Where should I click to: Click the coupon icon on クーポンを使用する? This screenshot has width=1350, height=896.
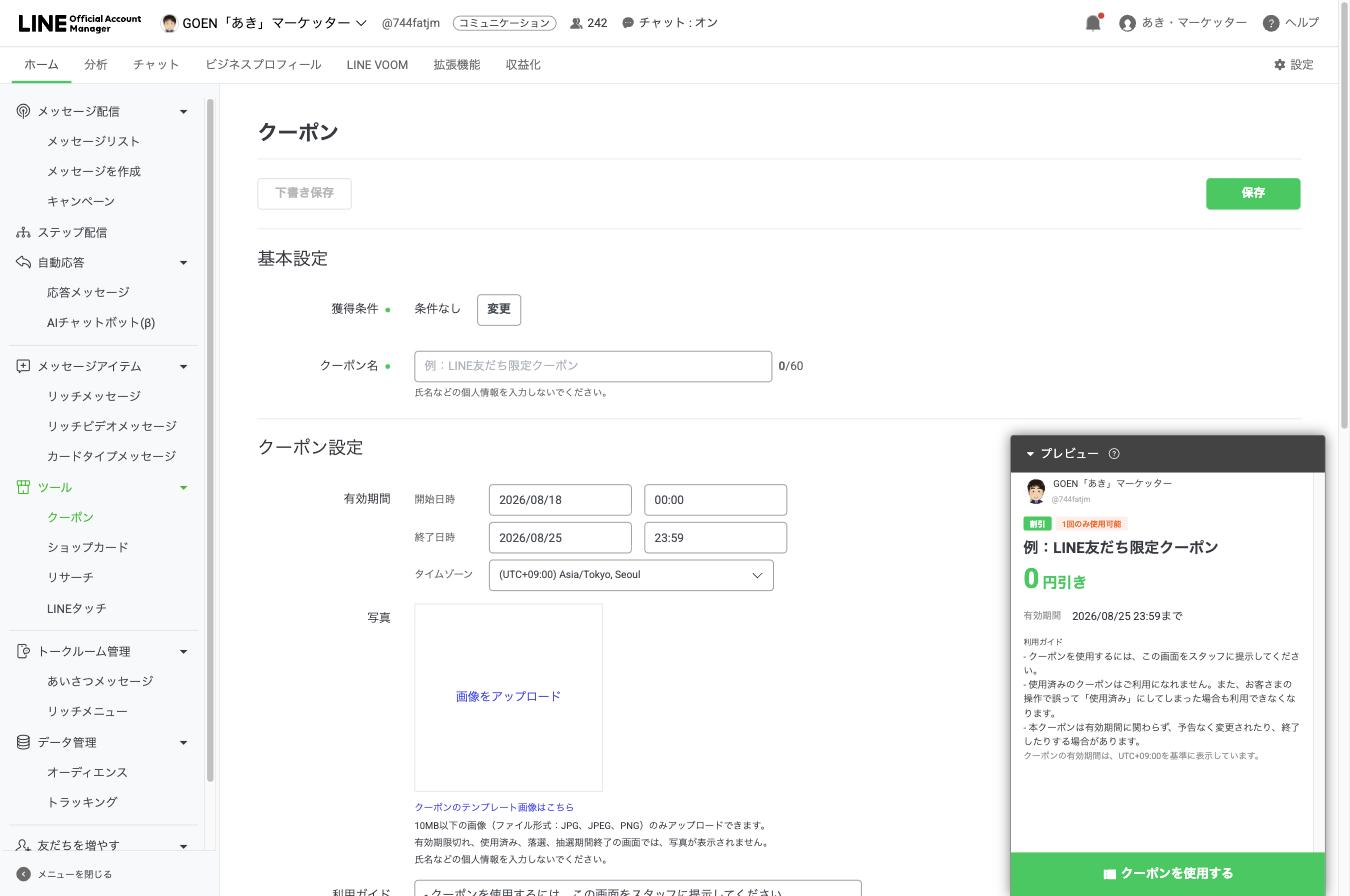pyautogui.click(x=1109, y=874)
